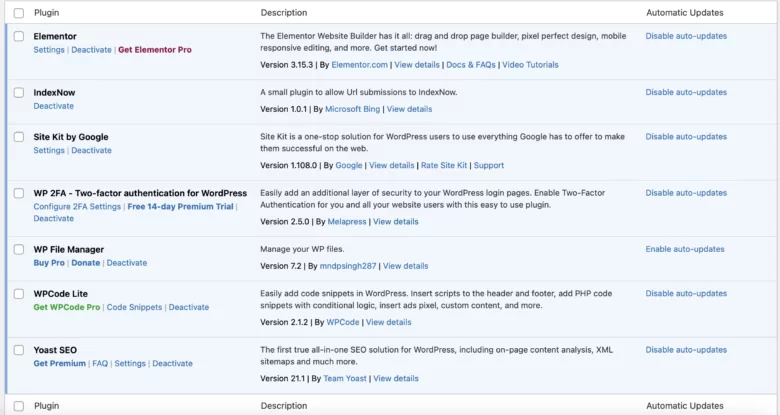This screenshot has height=415, width=780.
Task: Click Donate under WP File Manager
Action: (x=86, y=263)
